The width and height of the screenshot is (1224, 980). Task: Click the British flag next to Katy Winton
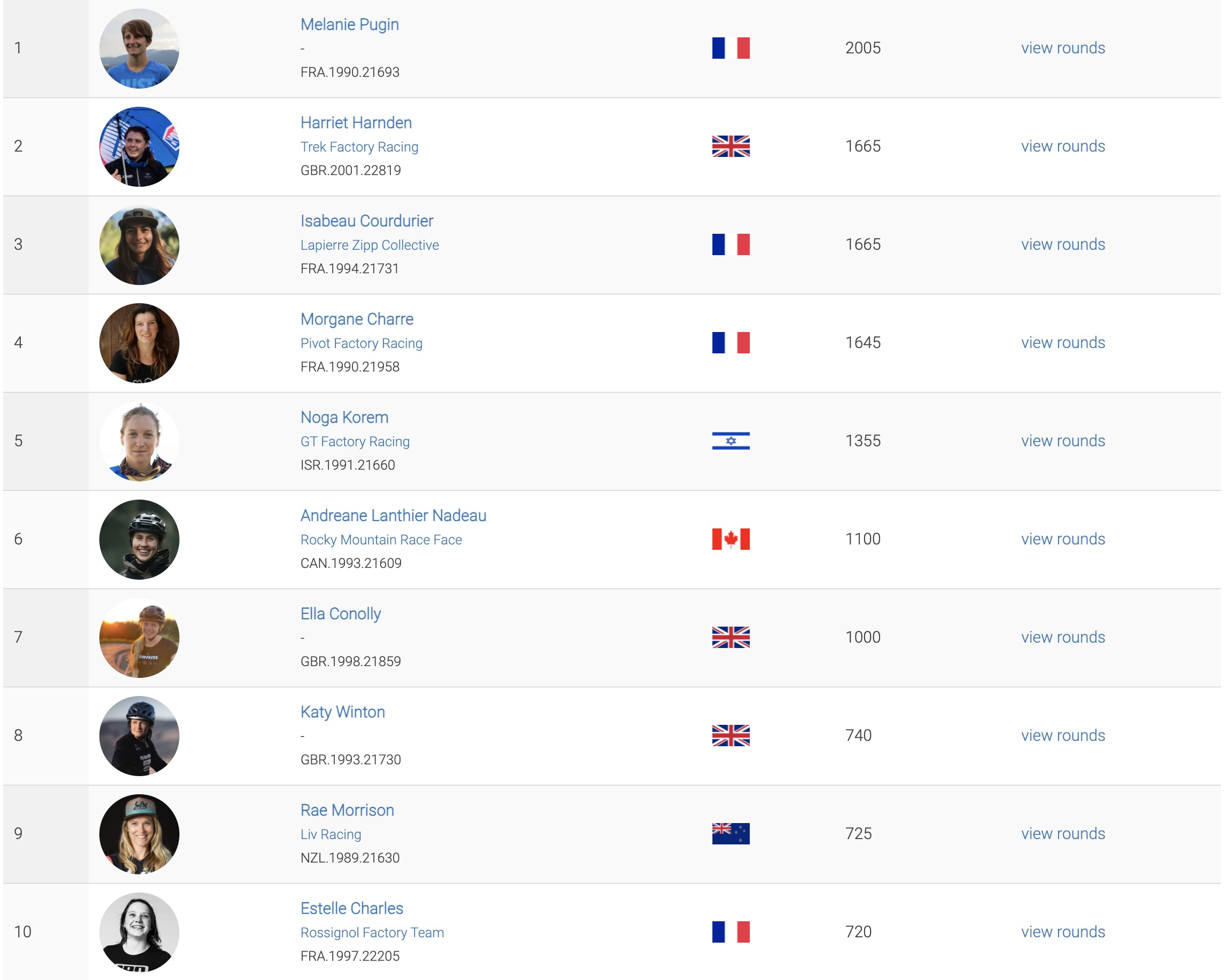[730, 736]
